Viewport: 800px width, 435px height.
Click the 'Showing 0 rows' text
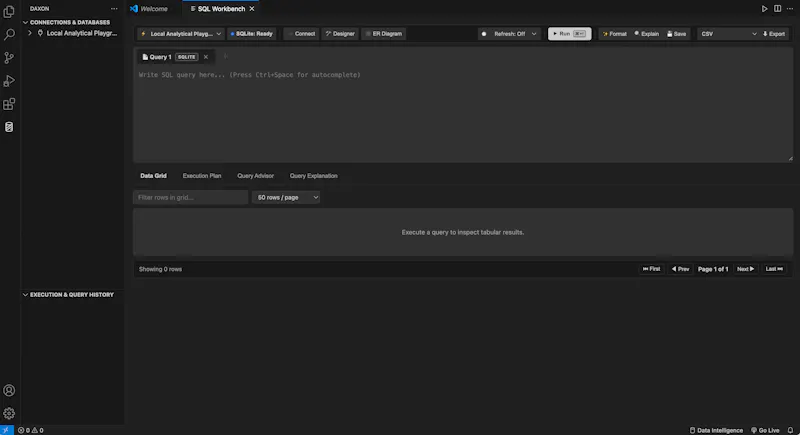coord(160,269)
